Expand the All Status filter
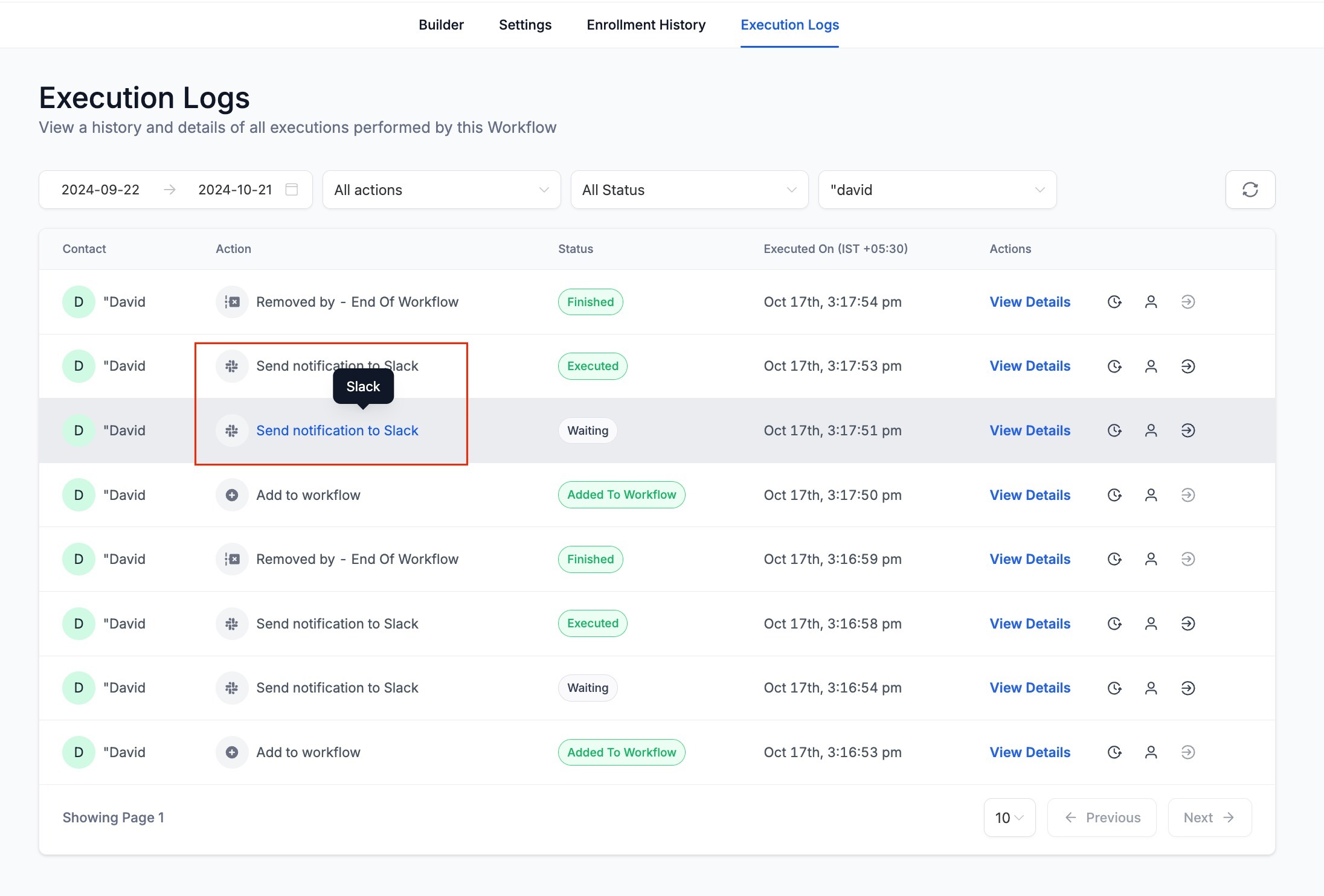Screen dimensions: 1324x896 pos(689,190)
